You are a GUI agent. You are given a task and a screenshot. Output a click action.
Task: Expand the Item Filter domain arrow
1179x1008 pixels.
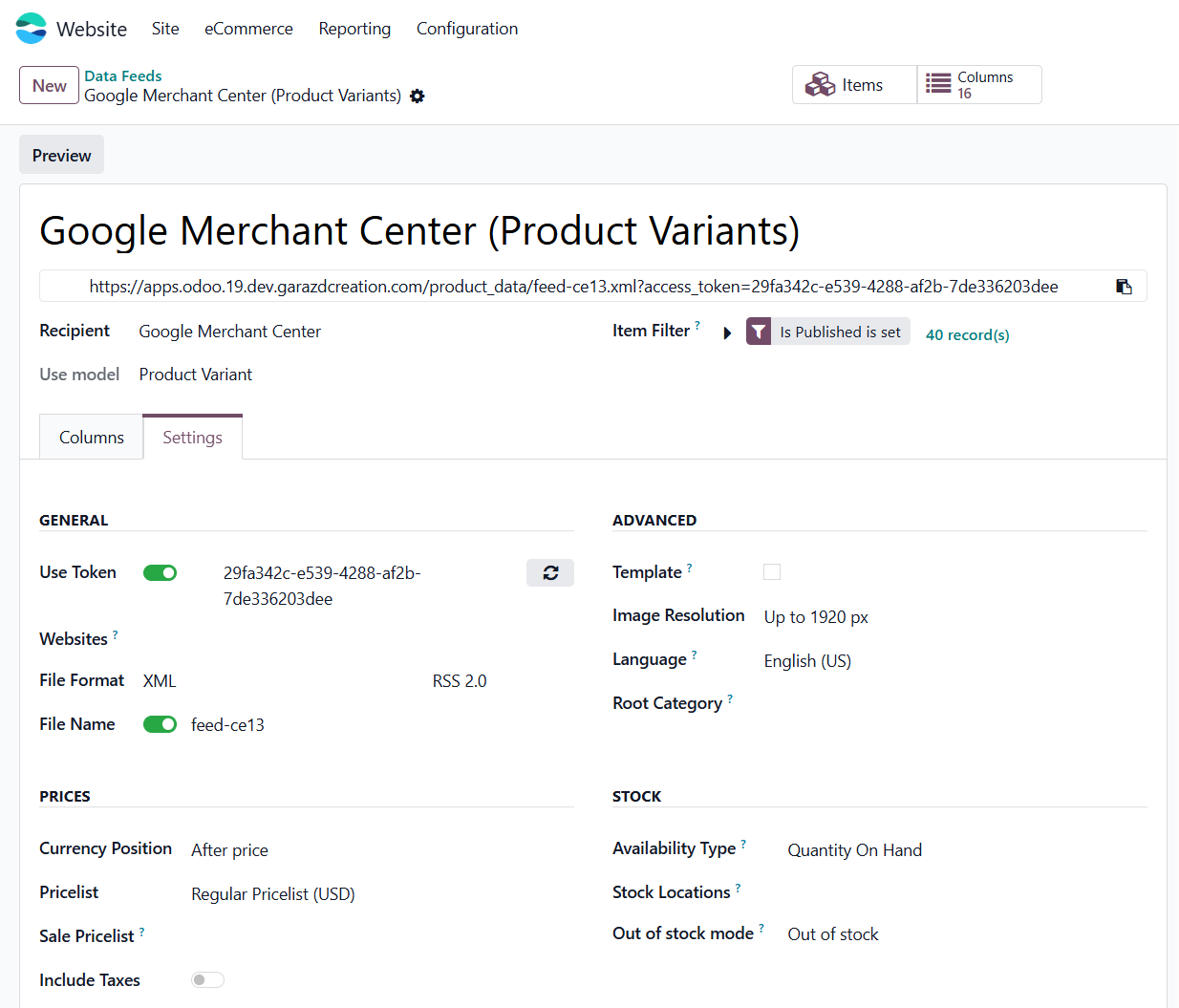(x=727, y=333)
